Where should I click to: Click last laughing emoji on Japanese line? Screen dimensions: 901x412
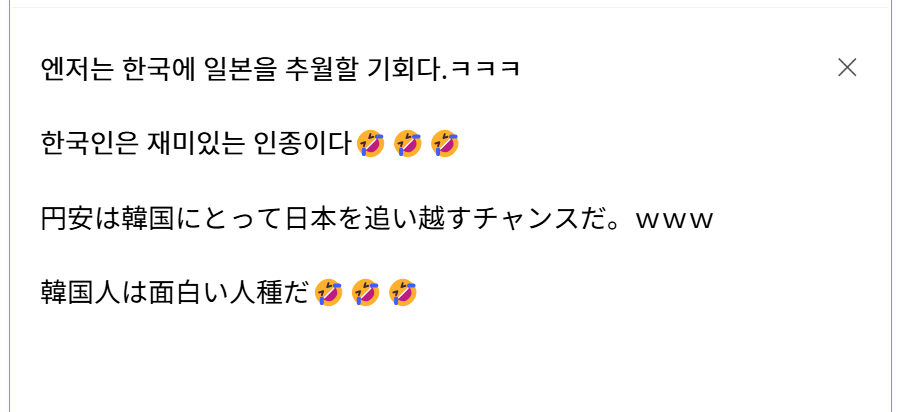click(403, 292)
